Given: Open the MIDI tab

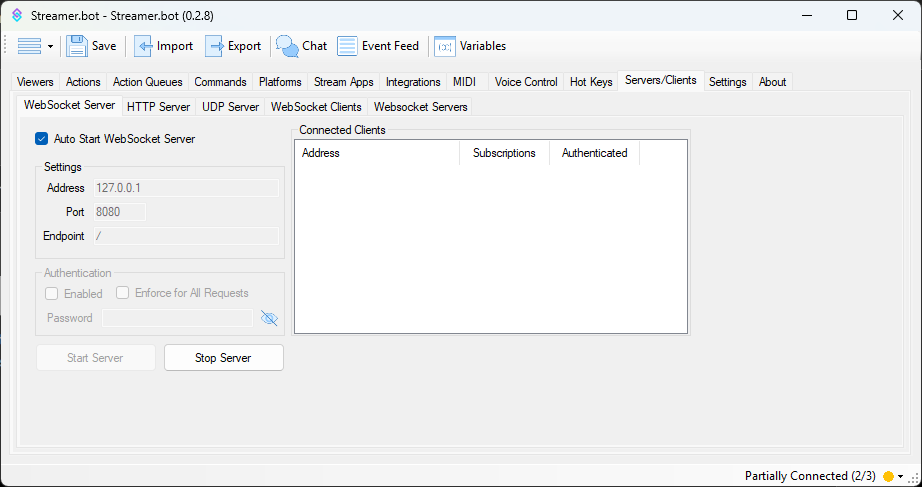Looking at the screenshot, I should (465, 82).
